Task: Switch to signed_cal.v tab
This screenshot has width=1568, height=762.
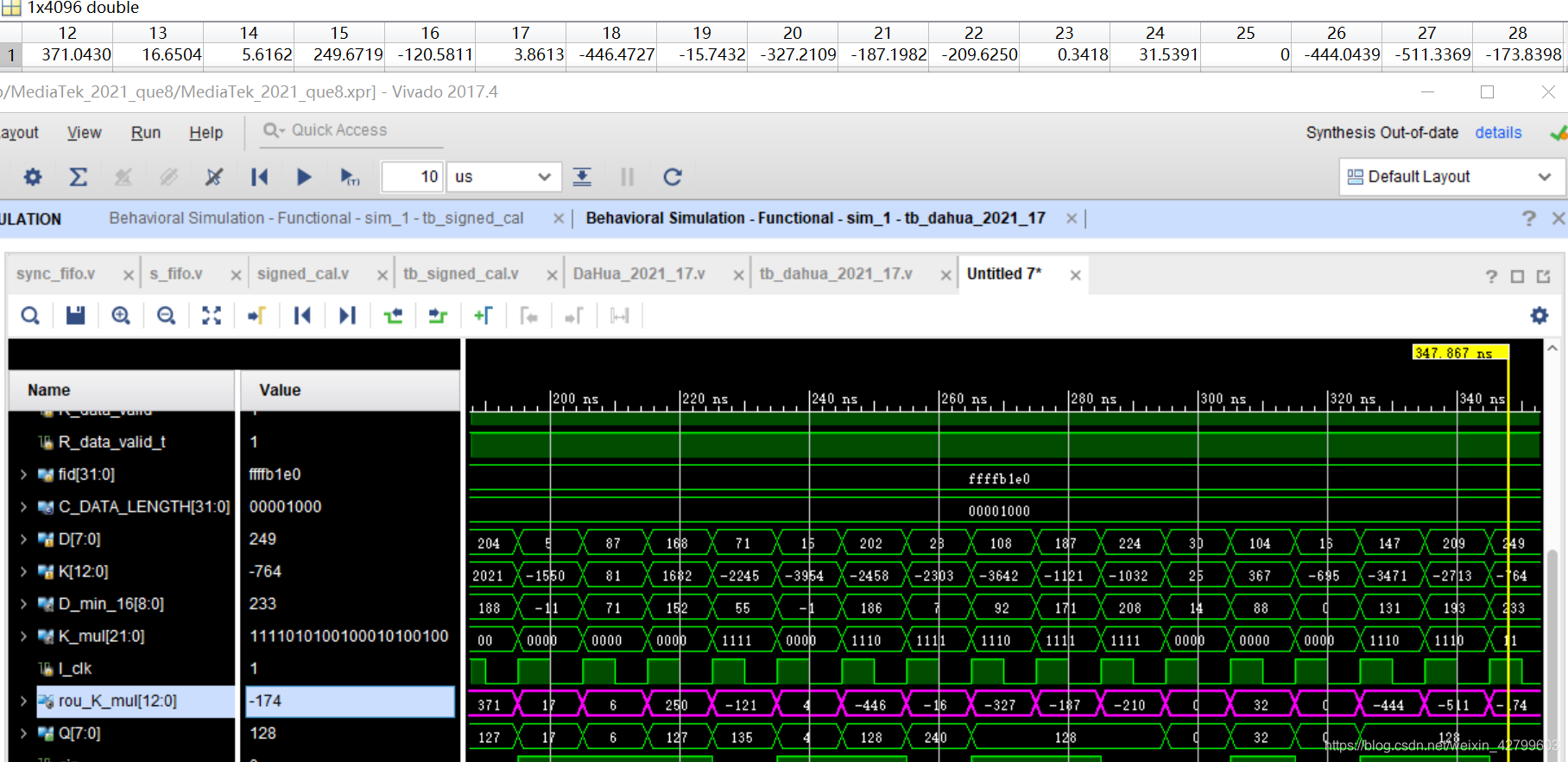Action: click(303, 274)
